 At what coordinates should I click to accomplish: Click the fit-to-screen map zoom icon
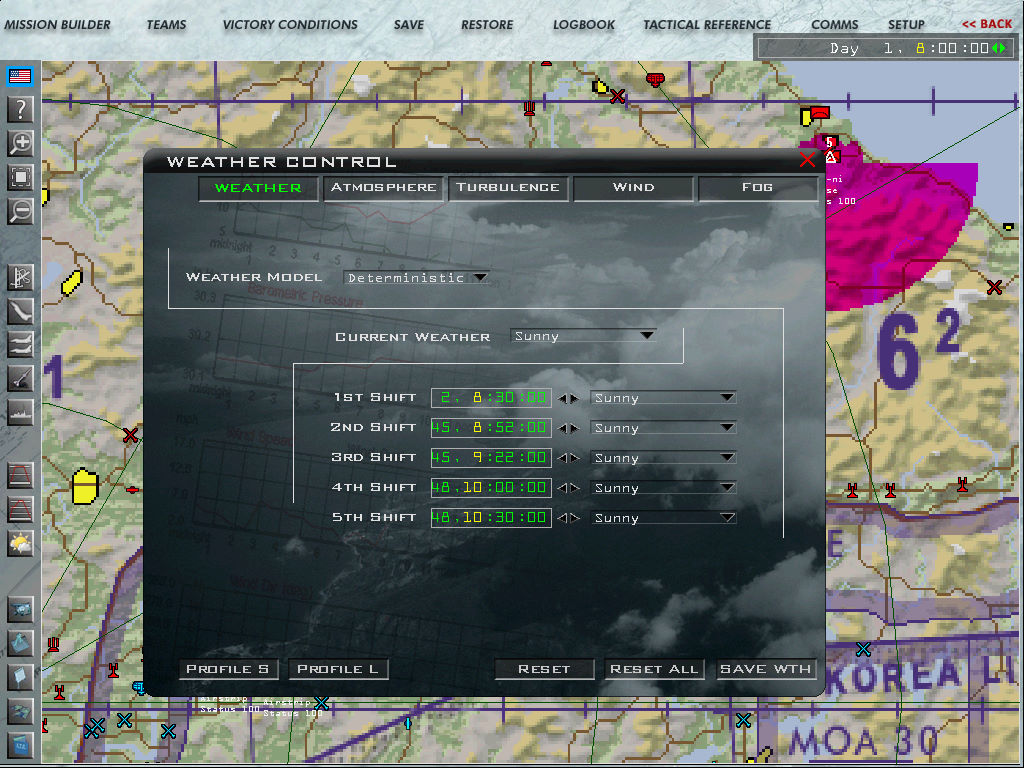(x=20, y=177)
